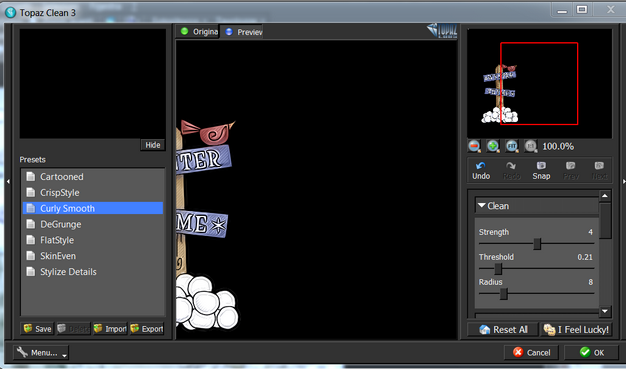Screen dimensions: 626x369
Task: Switch to the Original view tab
Action: pos(198,32)
